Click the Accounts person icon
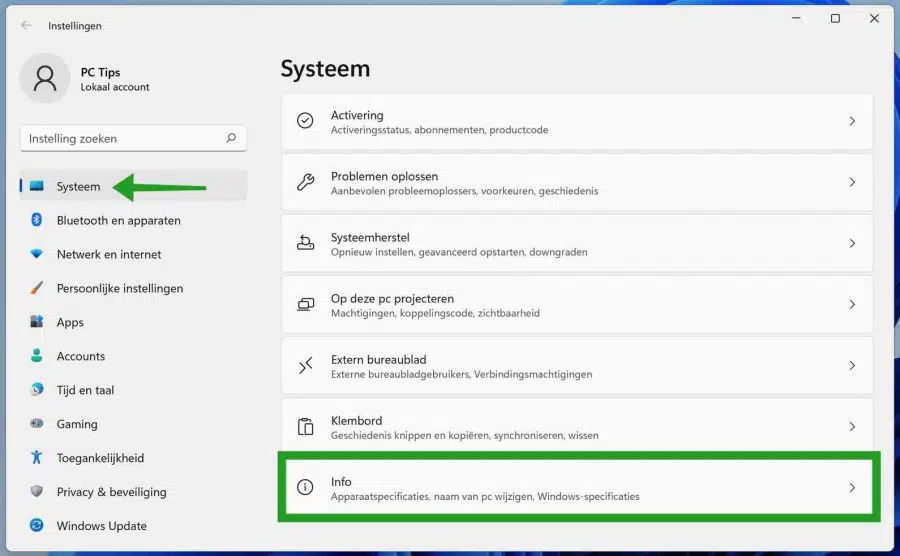This screenshot has height=556, width=900. tap(37, 355)
